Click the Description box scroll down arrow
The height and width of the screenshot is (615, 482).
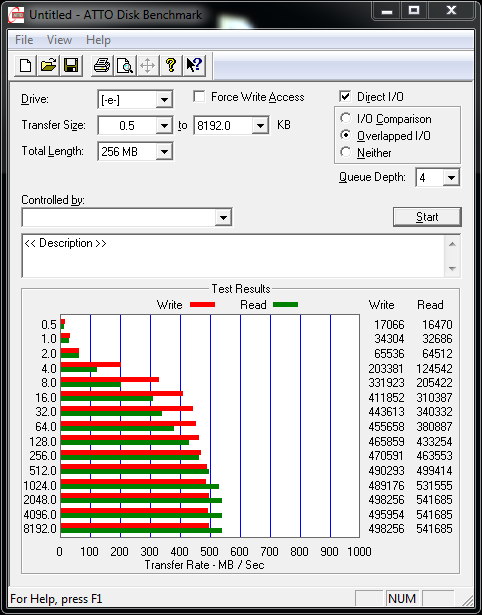452,268
